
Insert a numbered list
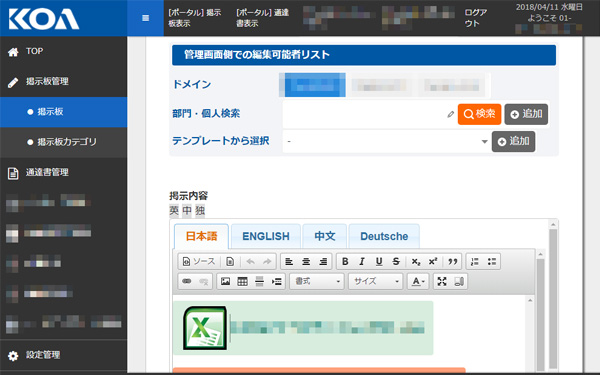click(475, 262)
